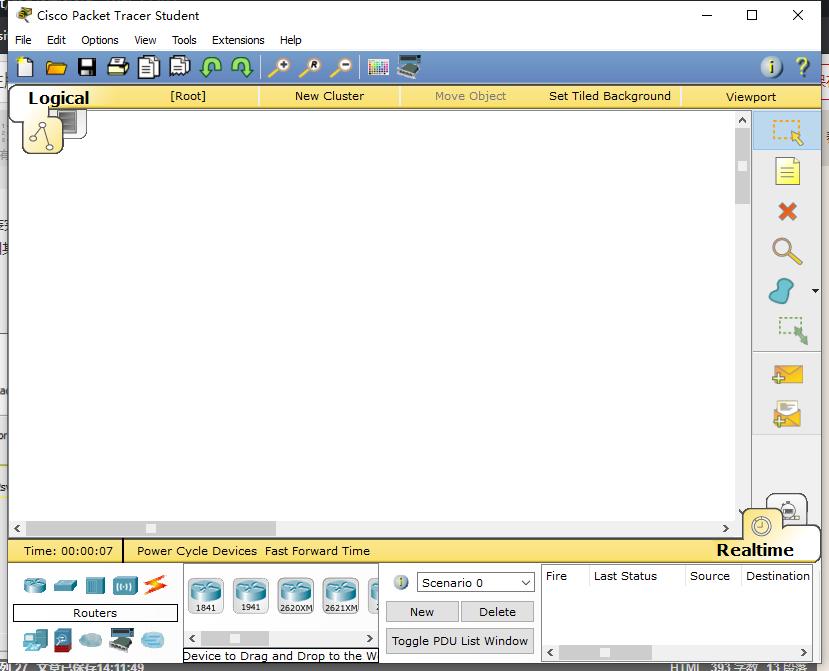This screenshot has height=671, width=829.
Task: Zoom out with minus magnifier icon
Action: click(x=341, y=68)
